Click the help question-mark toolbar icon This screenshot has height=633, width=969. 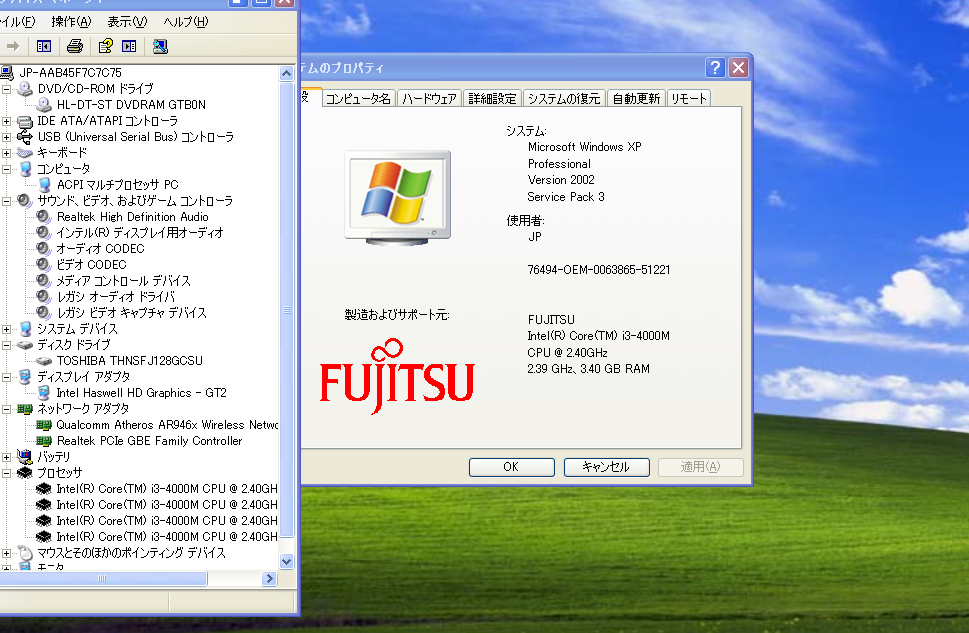pos(106,46)
